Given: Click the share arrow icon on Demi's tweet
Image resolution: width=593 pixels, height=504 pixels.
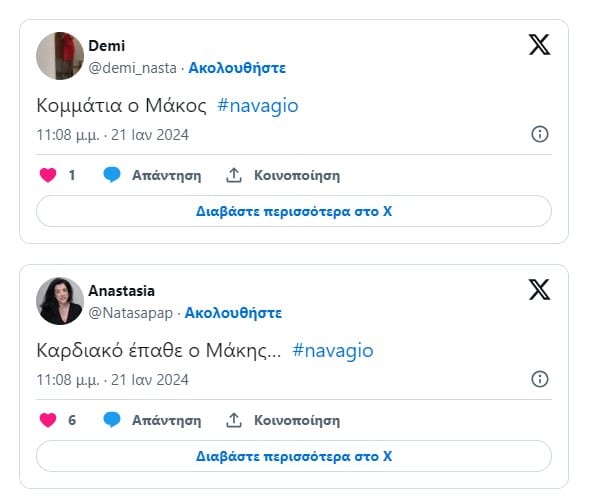Looking at the screenshot, I should coord(234,175).
